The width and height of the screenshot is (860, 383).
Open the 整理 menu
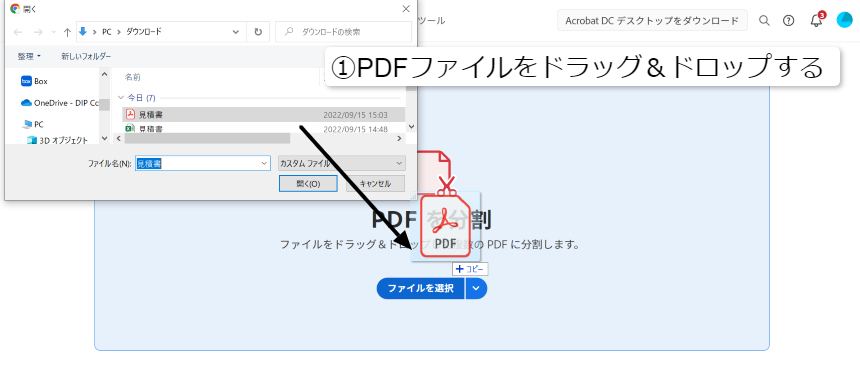[x=29, y=56]
